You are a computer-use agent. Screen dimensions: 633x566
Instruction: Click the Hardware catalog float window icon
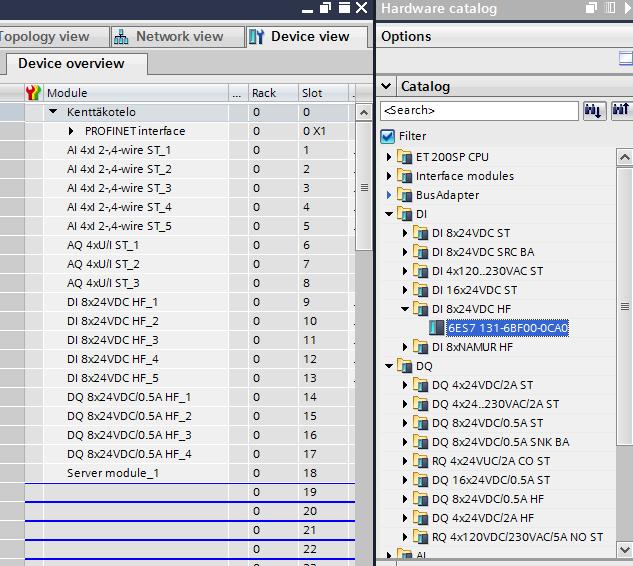coord(591,8)
